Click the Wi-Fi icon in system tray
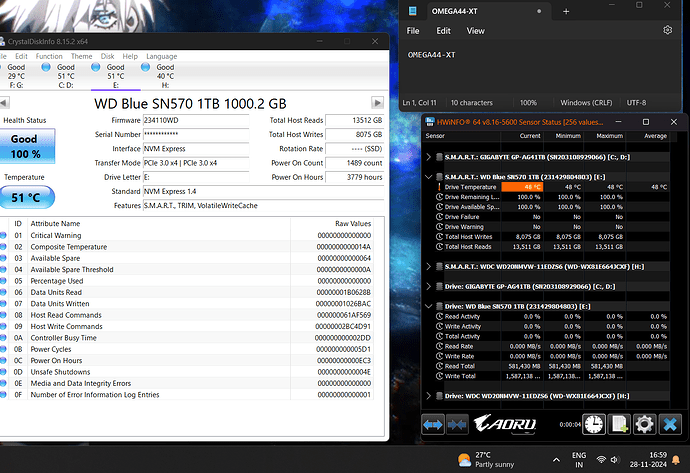 click(x=601, y=460)
